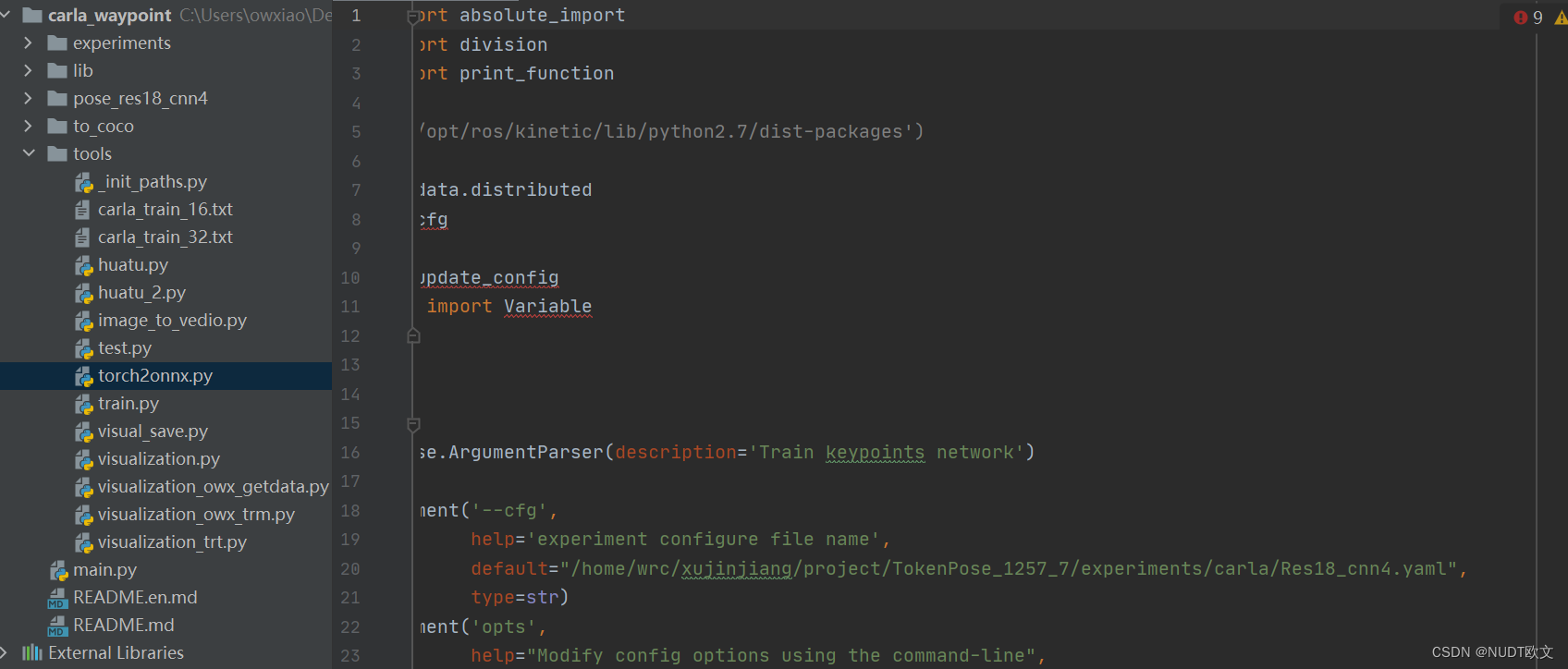Expand the External Libraries node arrow

4,652
